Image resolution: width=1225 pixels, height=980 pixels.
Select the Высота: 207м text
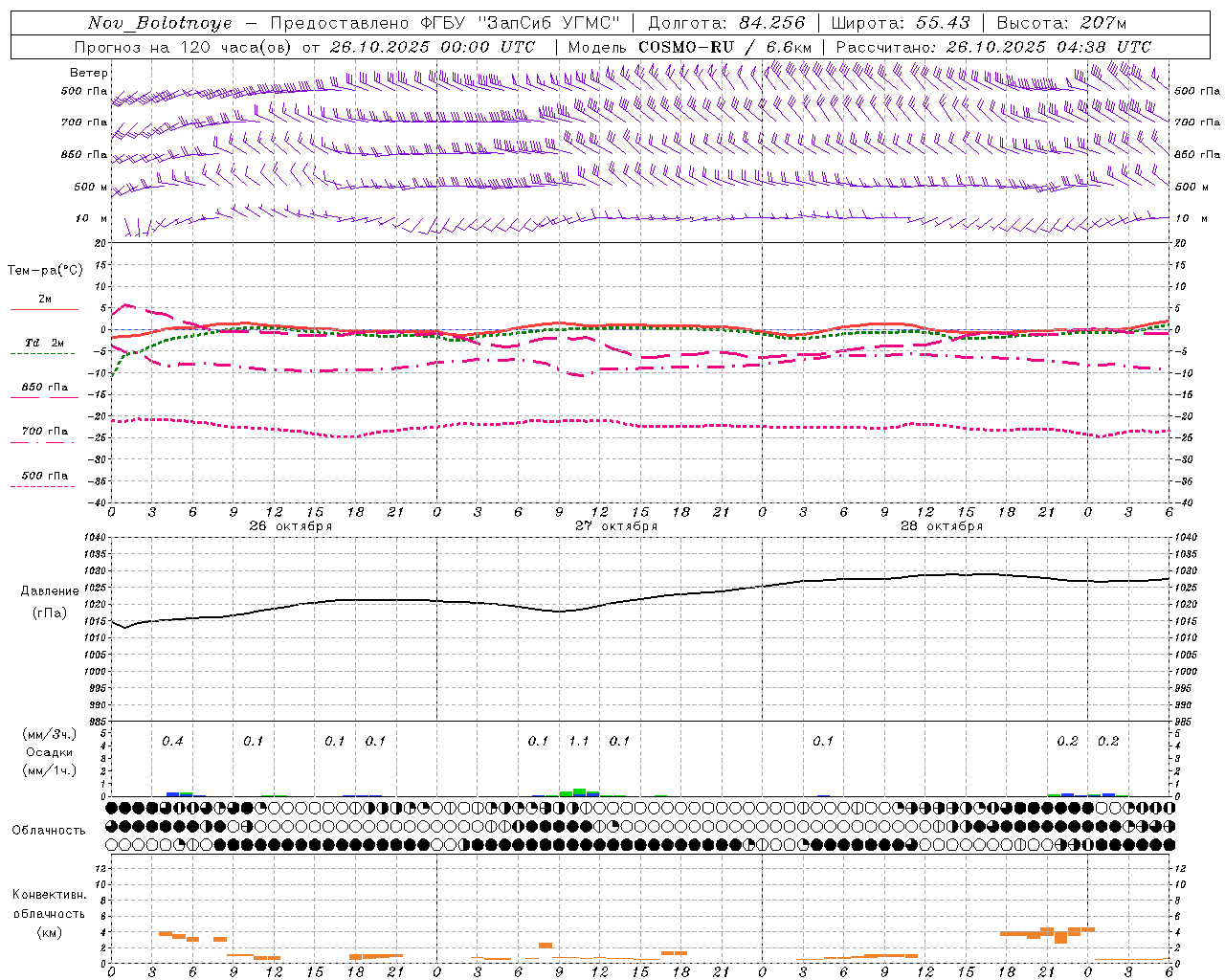pos(1061,23)
